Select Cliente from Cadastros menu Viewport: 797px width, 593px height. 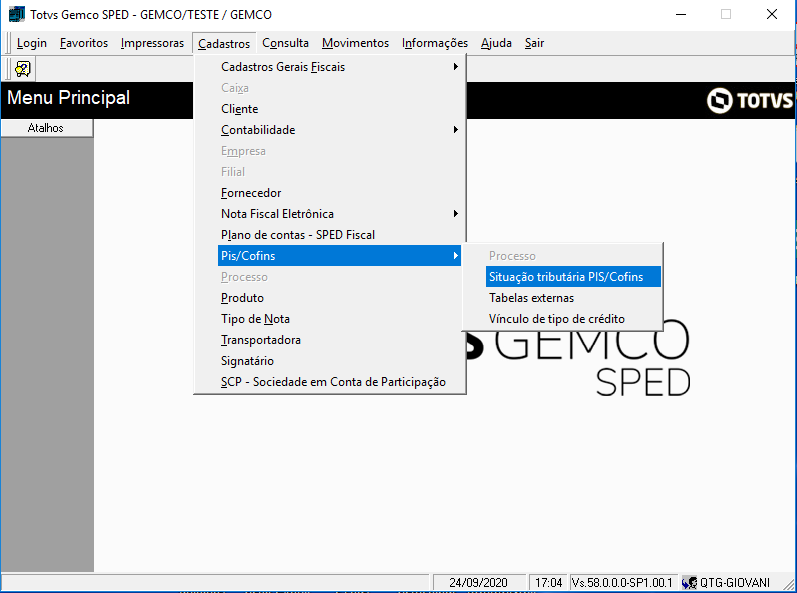339,109
